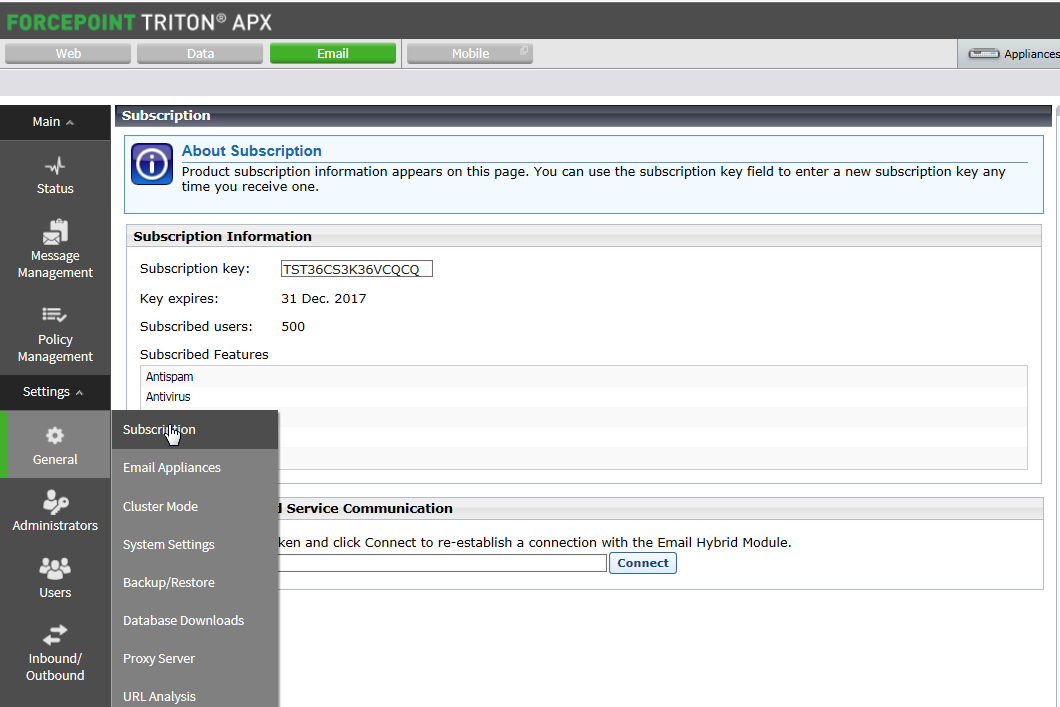This screenshot has height=707, width=1060.
Task: Open Message Management in sidebar
Action: tap(55, 249)
